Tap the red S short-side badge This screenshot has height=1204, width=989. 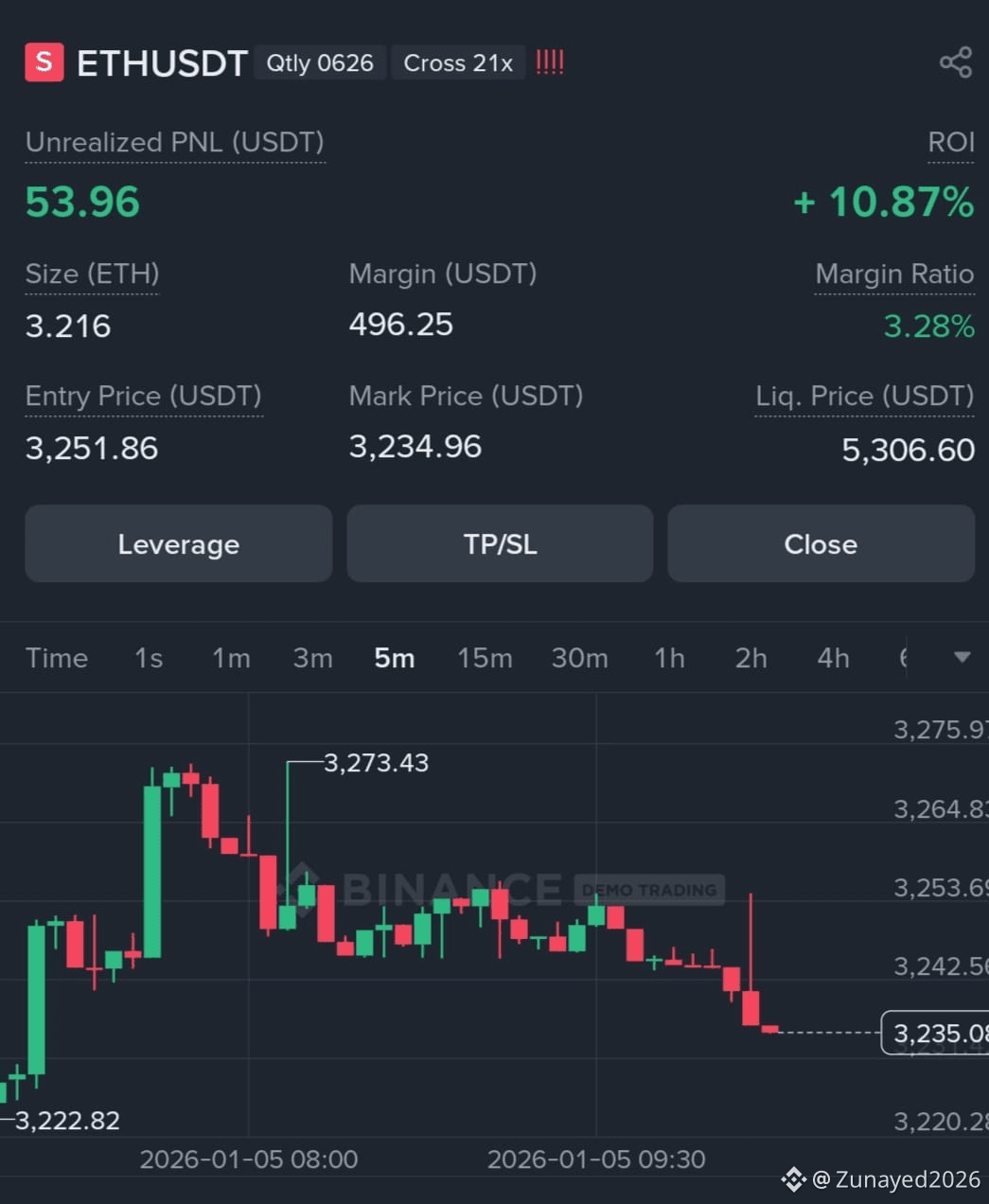pyautogui.click(x=44, y=62)
